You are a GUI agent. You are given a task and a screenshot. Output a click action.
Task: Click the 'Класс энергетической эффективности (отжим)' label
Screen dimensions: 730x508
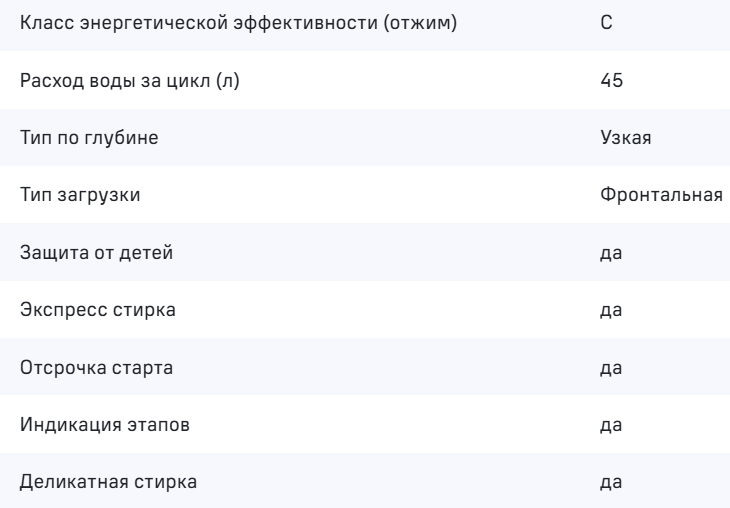pyautogui.click(x=238, y=22)
